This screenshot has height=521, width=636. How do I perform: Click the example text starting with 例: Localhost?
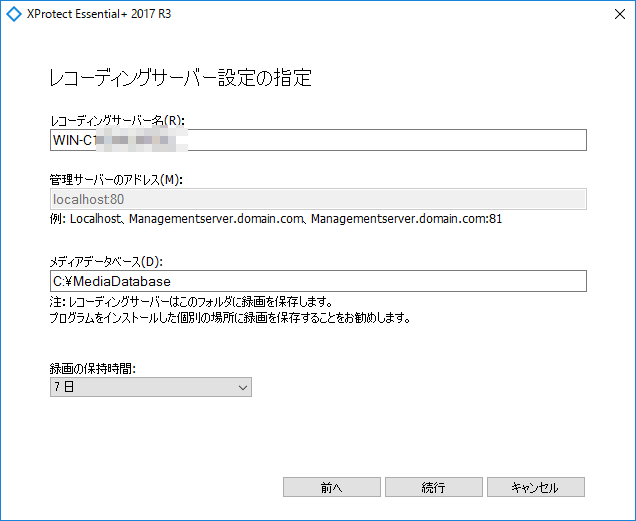pyautogui.click(x=276, y=219)
